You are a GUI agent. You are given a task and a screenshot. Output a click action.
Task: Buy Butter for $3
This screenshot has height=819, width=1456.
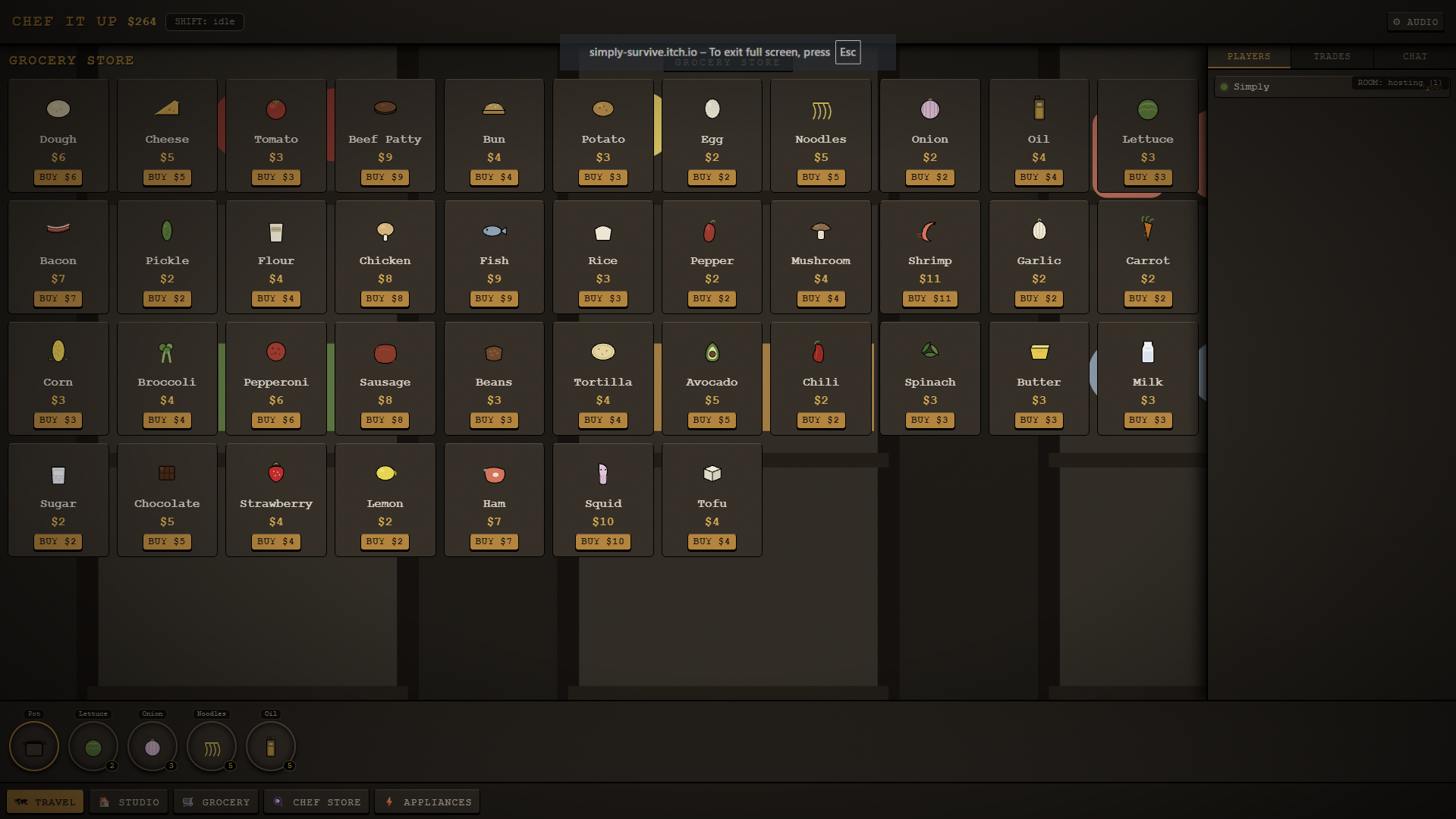[1039, 420]
